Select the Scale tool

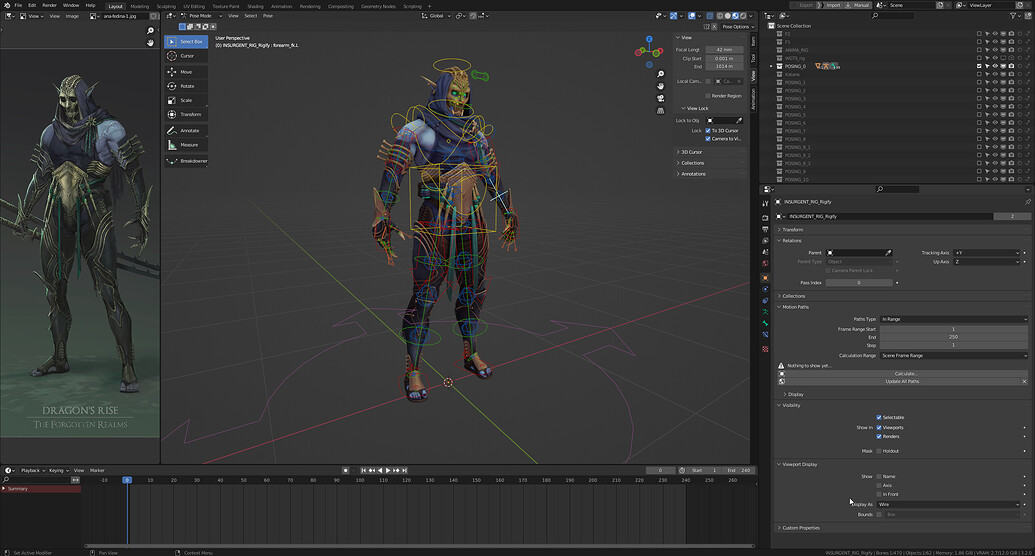click(x=186, y=100)
